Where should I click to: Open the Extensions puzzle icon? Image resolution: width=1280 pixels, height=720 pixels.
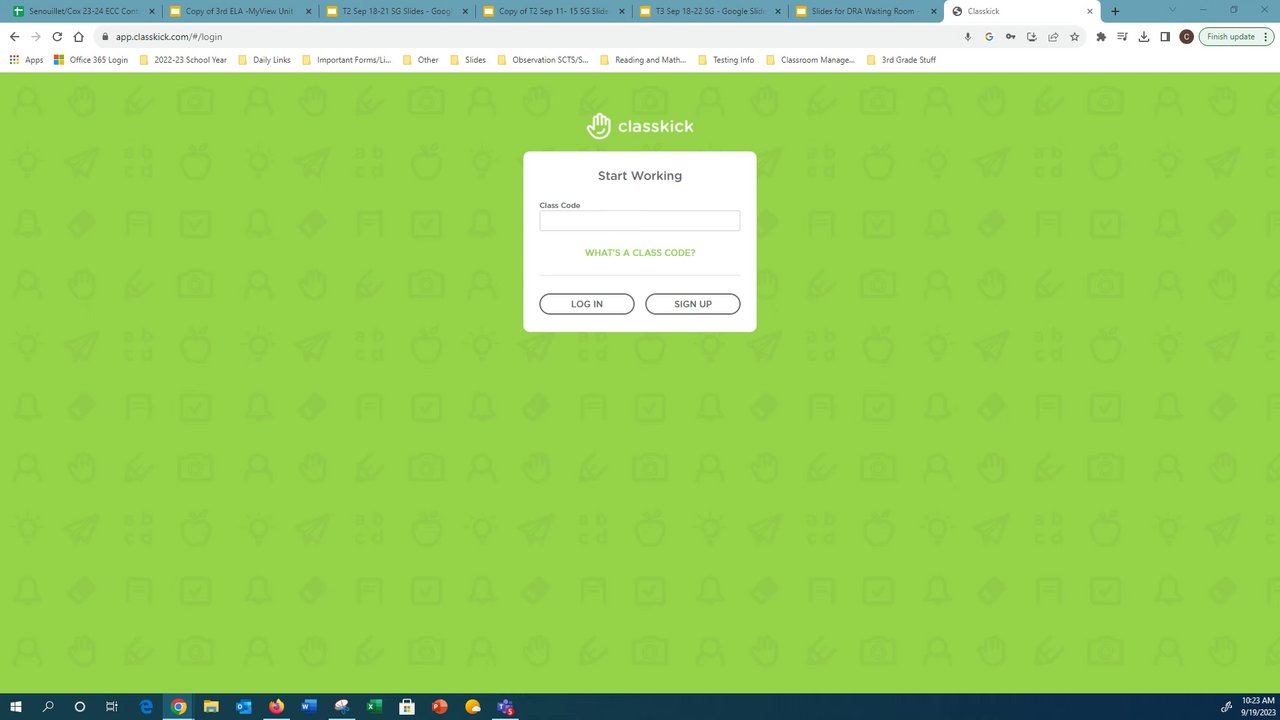click(x=1101, y=37)
